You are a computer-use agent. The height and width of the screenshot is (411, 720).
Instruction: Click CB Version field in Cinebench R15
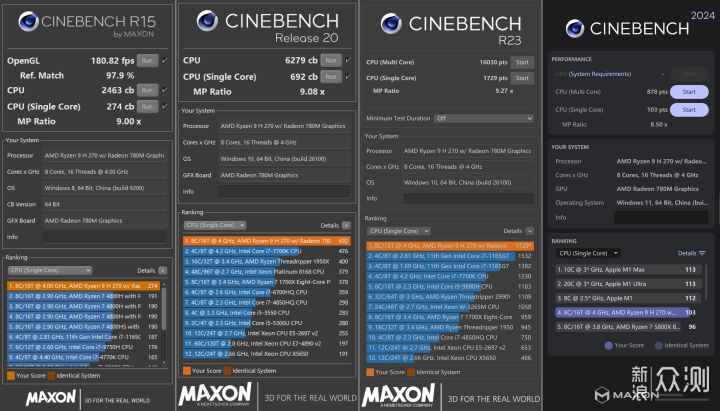[104, 204]
